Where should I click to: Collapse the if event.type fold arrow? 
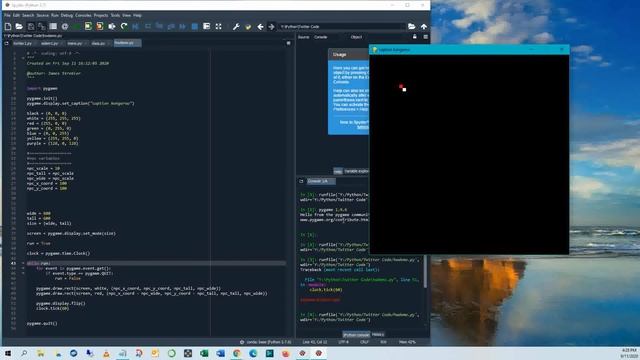tap(23, 273)
